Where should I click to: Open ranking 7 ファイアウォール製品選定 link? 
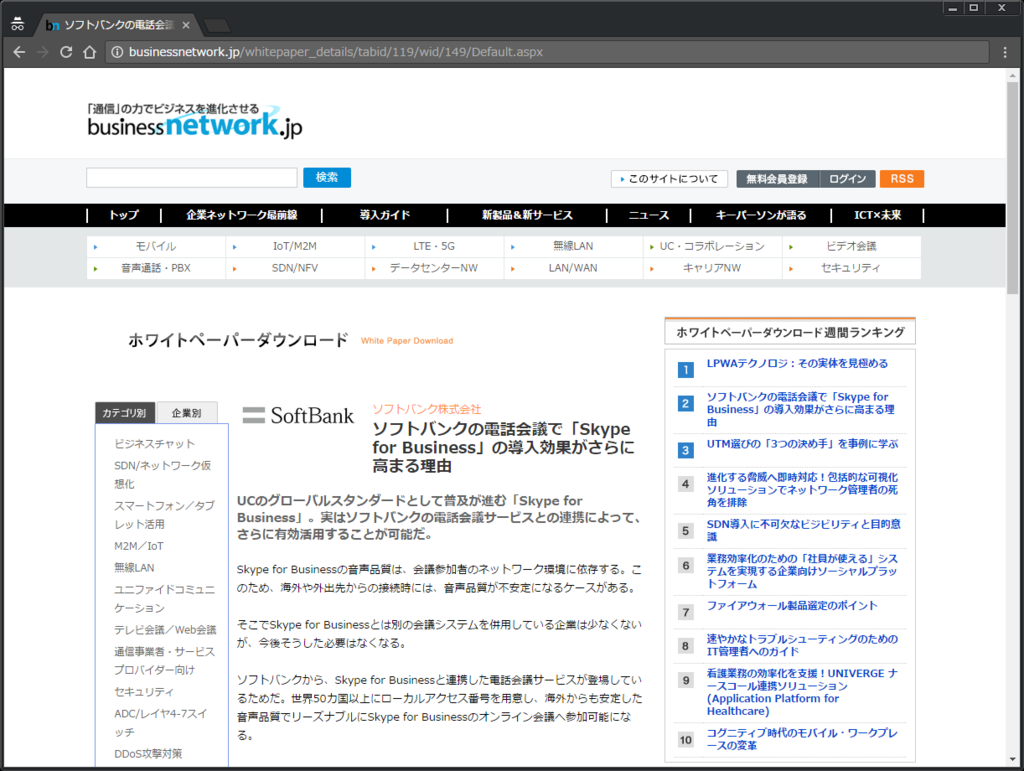click(x=792, y=606)
